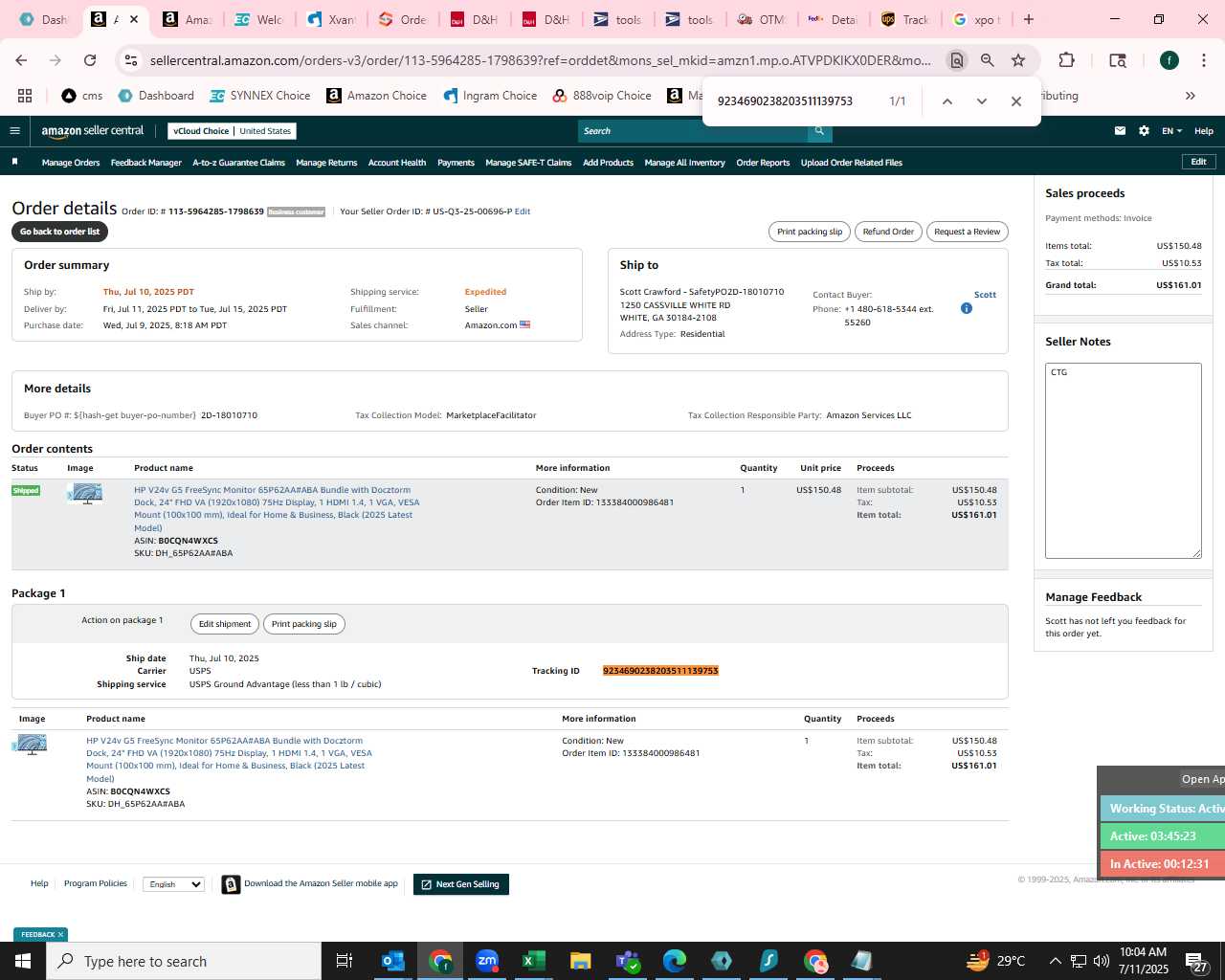
Task: Open the vCloud Choice United States selector
Action: (232, 131)
